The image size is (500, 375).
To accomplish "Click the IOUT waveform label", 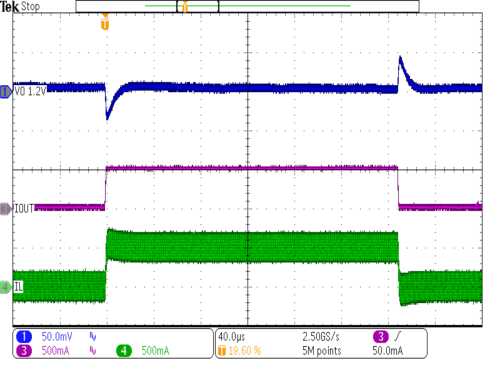I will click(x=24, y=209).
